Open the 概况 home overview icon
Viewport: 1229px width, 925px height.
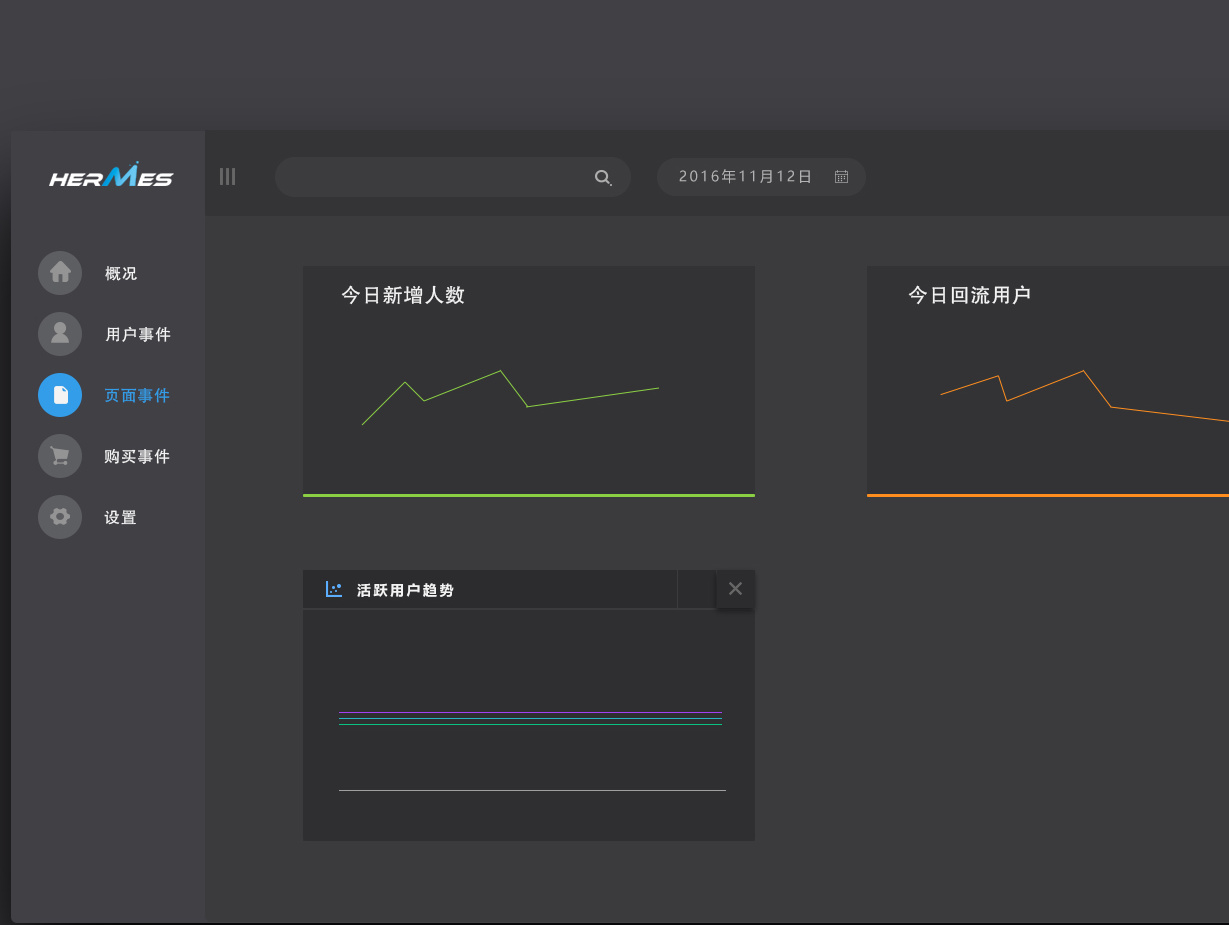(x=60, y=273)
